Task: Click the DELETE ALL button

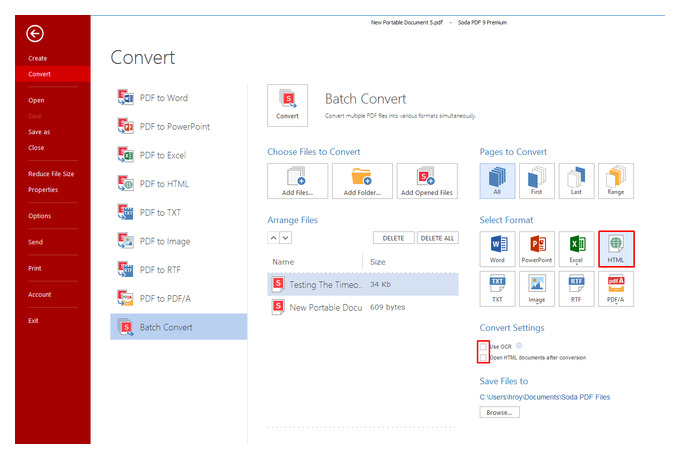Action: [x=437, y=238]
